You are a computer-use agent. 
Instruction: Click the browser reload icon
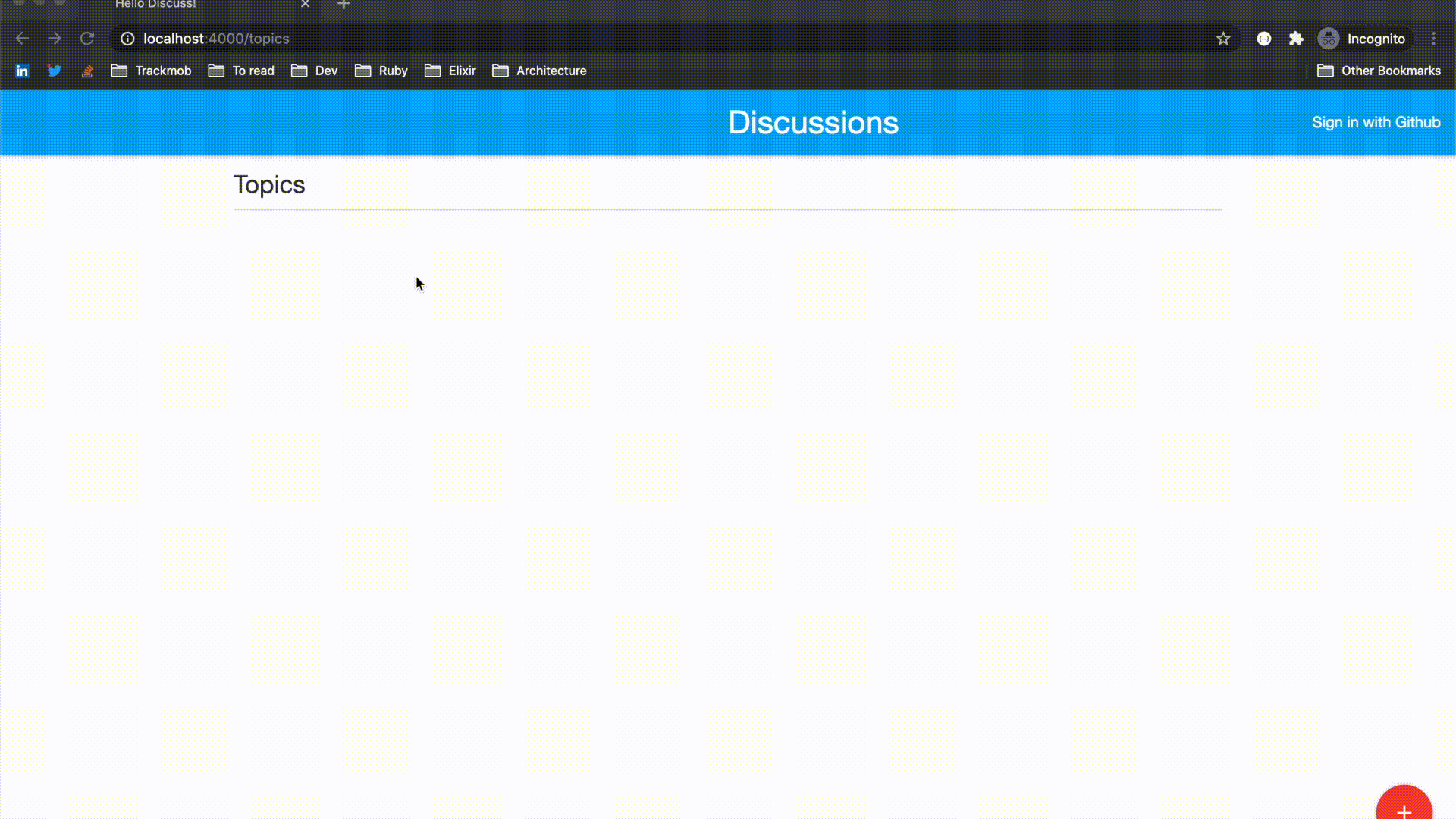tap(87, 39)
